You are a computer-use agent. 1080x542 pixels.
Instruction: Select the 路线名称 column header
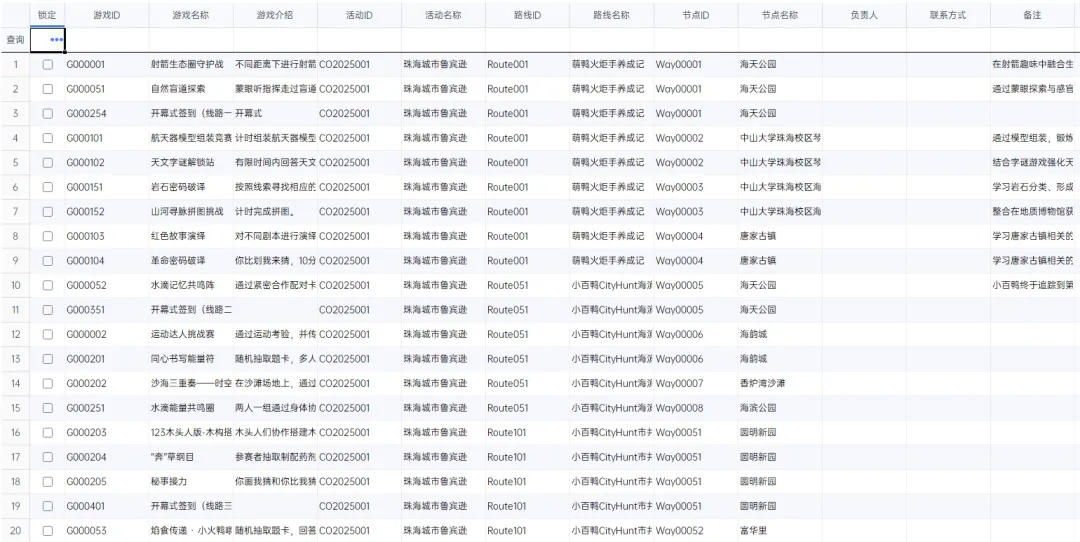coord(610,16)
